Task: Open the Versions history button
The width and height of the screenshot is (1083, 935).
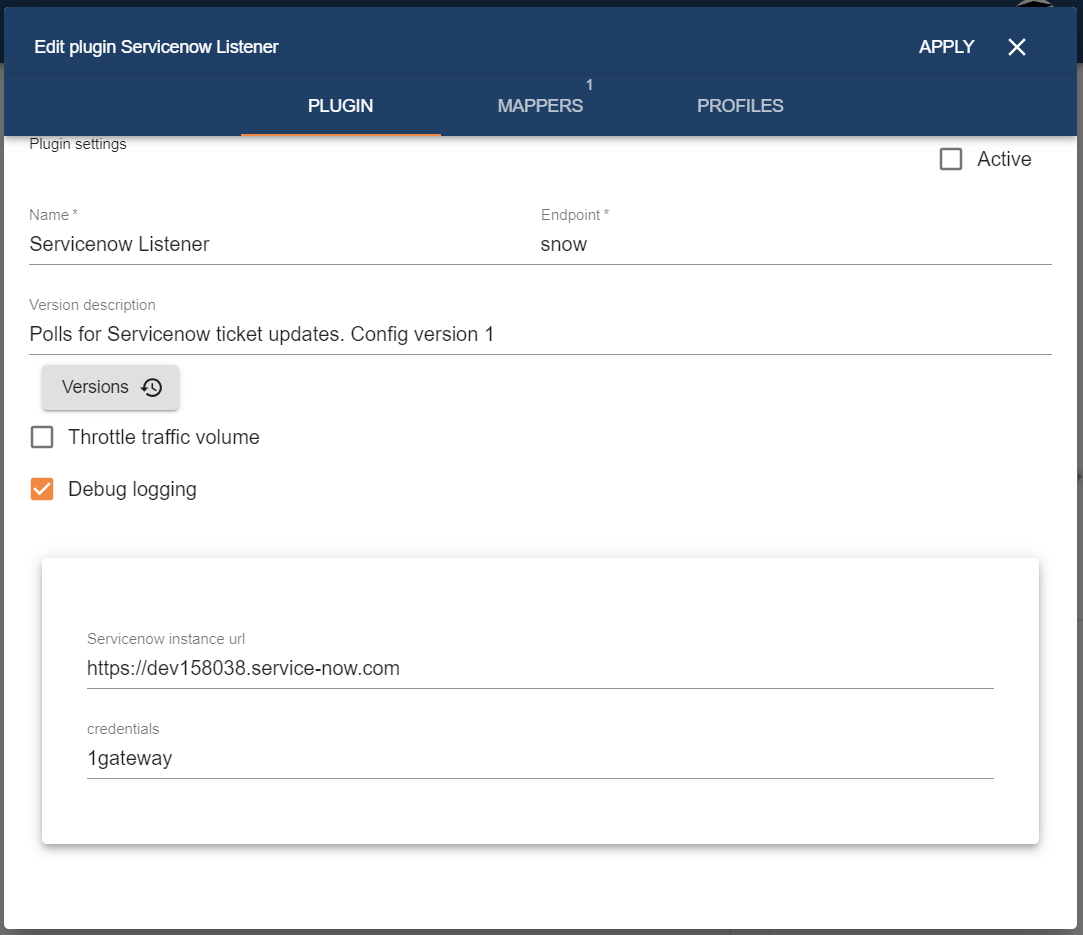Action: click(x=111, y=387)
